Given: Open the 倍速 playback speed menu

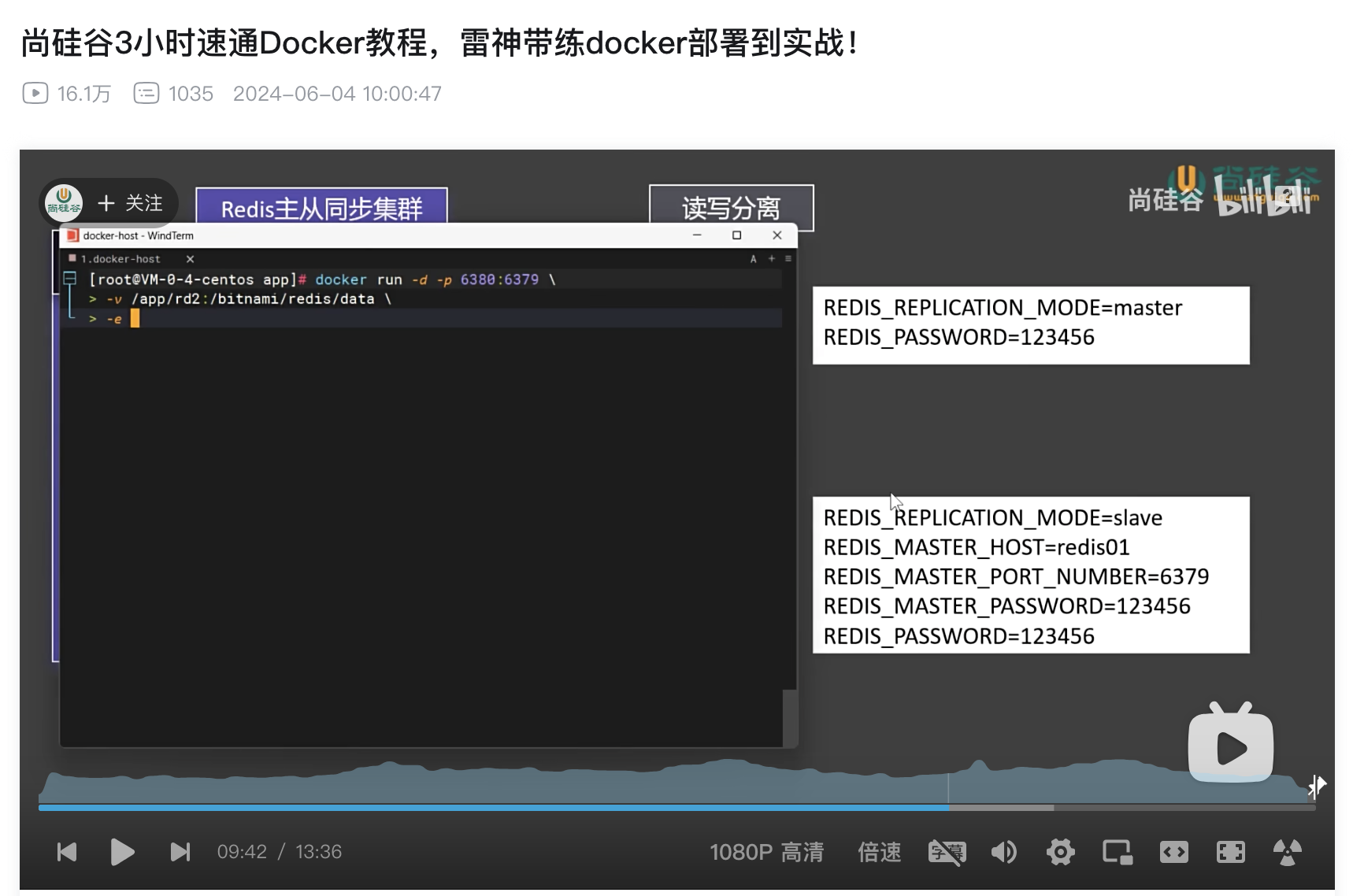Looking at the screenshot, I should pyautogui.click(x=879, y=852).
